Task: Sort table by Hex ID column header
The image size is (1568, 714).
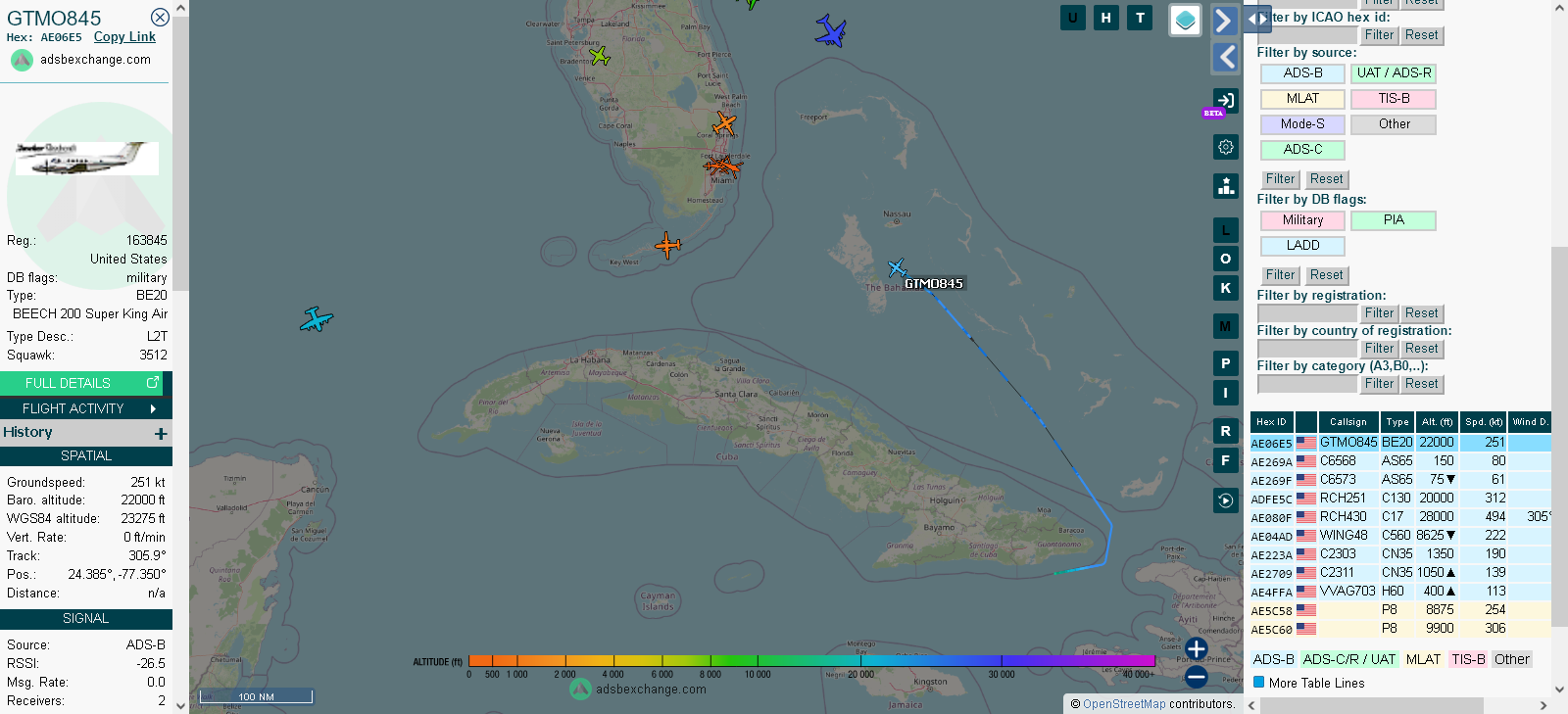Action: coord(1272,422)
